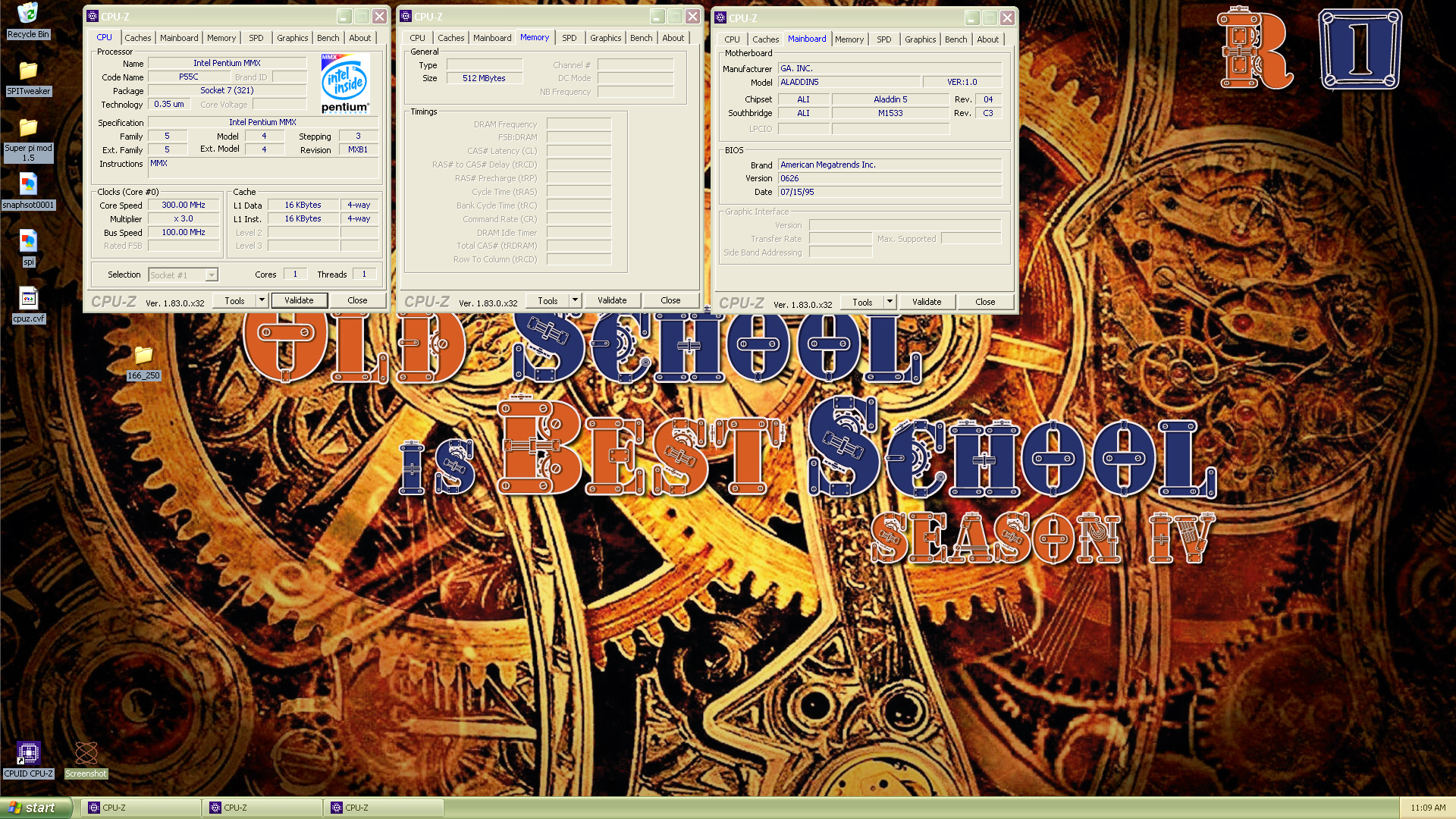Viewport: 1456px width, 819px height.
Task: Open SPD tab in CPU window
Action: click(x=256, y=38)
